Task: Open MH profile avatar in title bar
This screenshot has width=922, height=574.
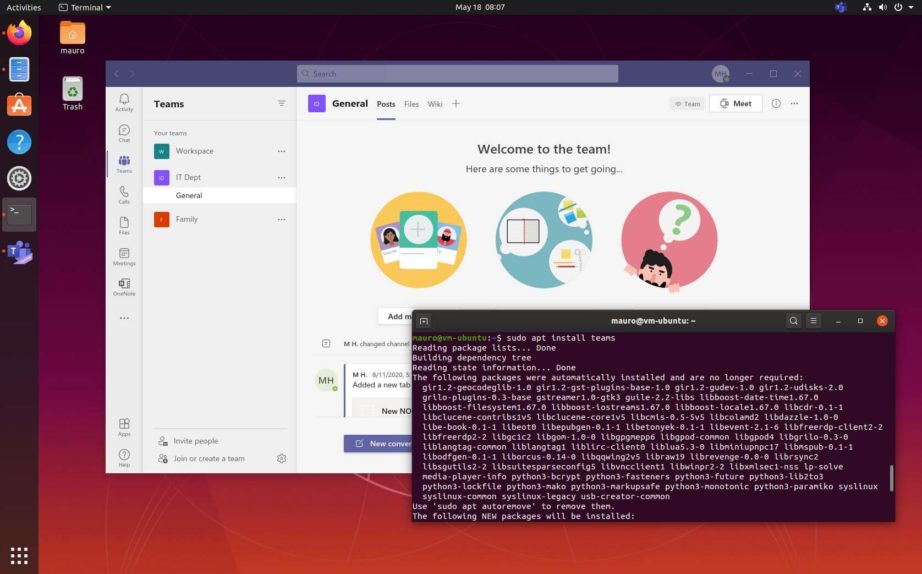Action: [x=720, y=74]
